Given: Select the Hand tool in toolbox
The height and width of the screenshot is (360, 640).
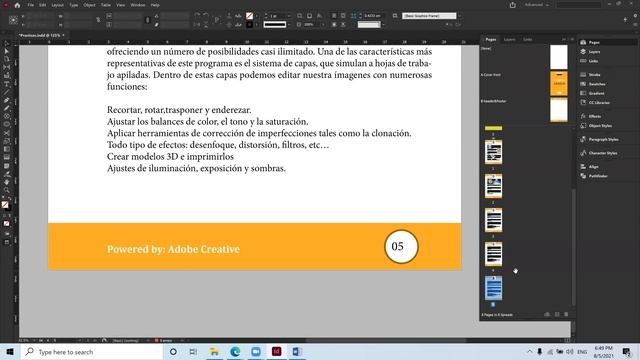Looking at the screenshot, I should (x=7, y=182).
